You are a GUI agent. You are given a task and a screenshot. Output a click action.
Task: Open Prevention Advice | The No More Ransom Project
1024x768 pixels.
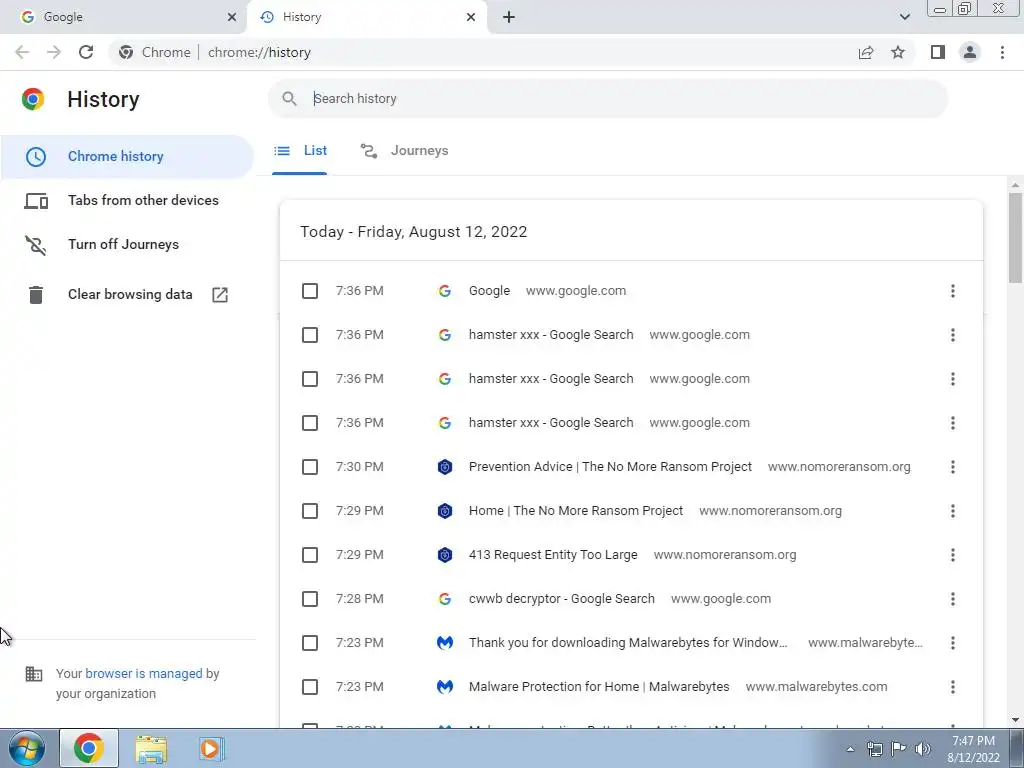pos(610,467)
